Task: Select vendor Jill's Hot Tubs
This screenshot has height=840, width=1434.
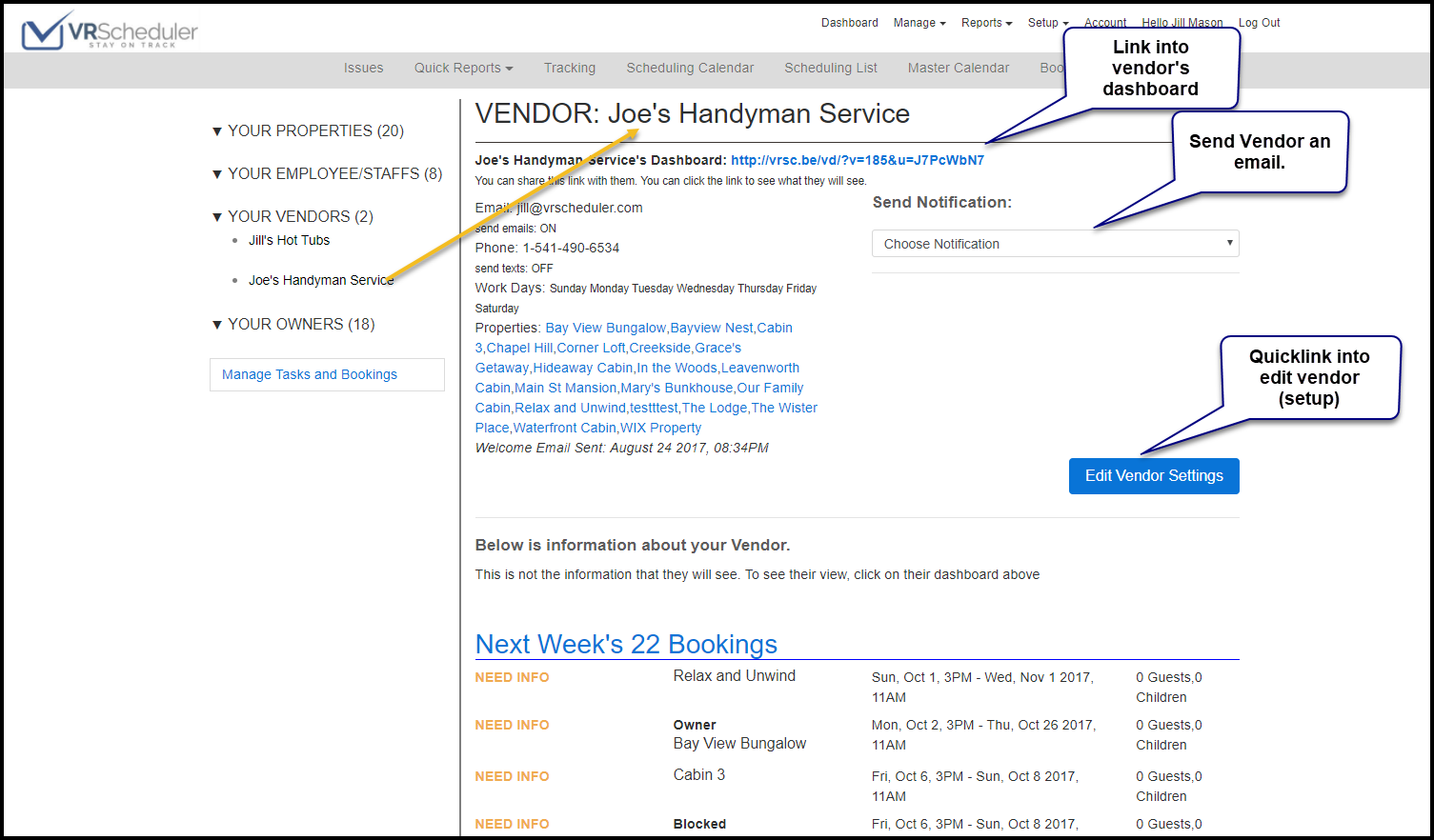Action: (290, 240)
